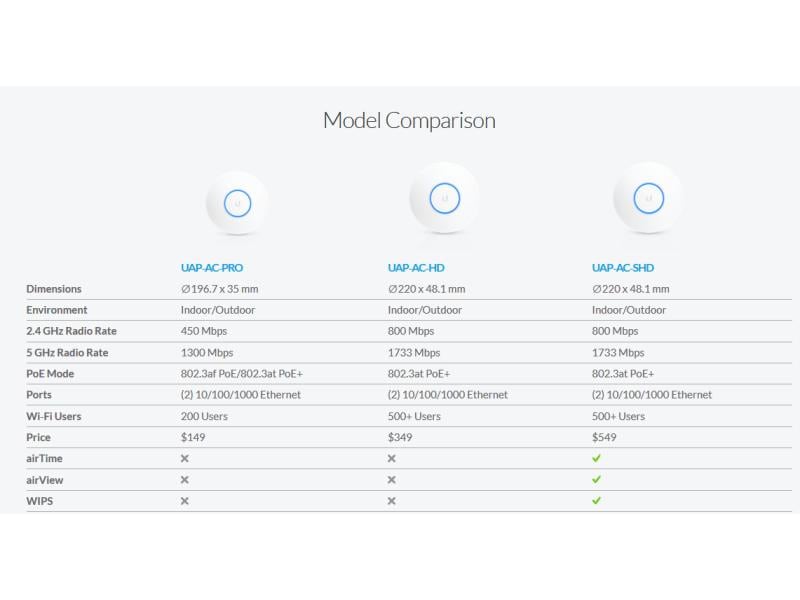Click the airTime X icon for UAP-AC-PRO
This screenshot has width=800, height=600.
click(x=184, y=458)
